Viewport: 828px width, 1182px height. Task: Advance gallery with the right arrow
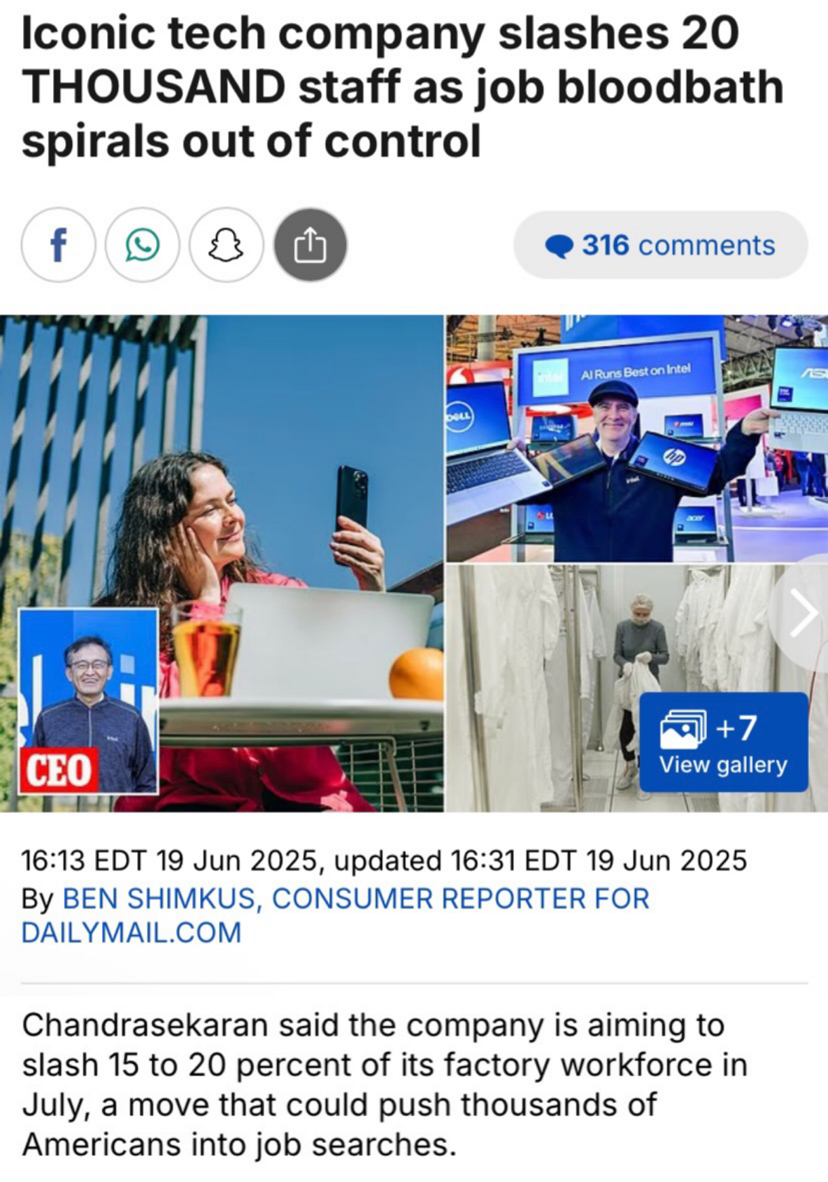click(x=804, y=613)
